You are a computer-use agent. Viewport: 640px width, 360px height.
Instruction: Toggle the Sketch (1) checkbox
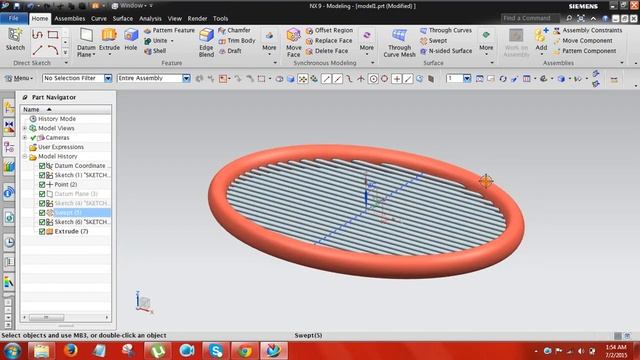tap(42, 175)
